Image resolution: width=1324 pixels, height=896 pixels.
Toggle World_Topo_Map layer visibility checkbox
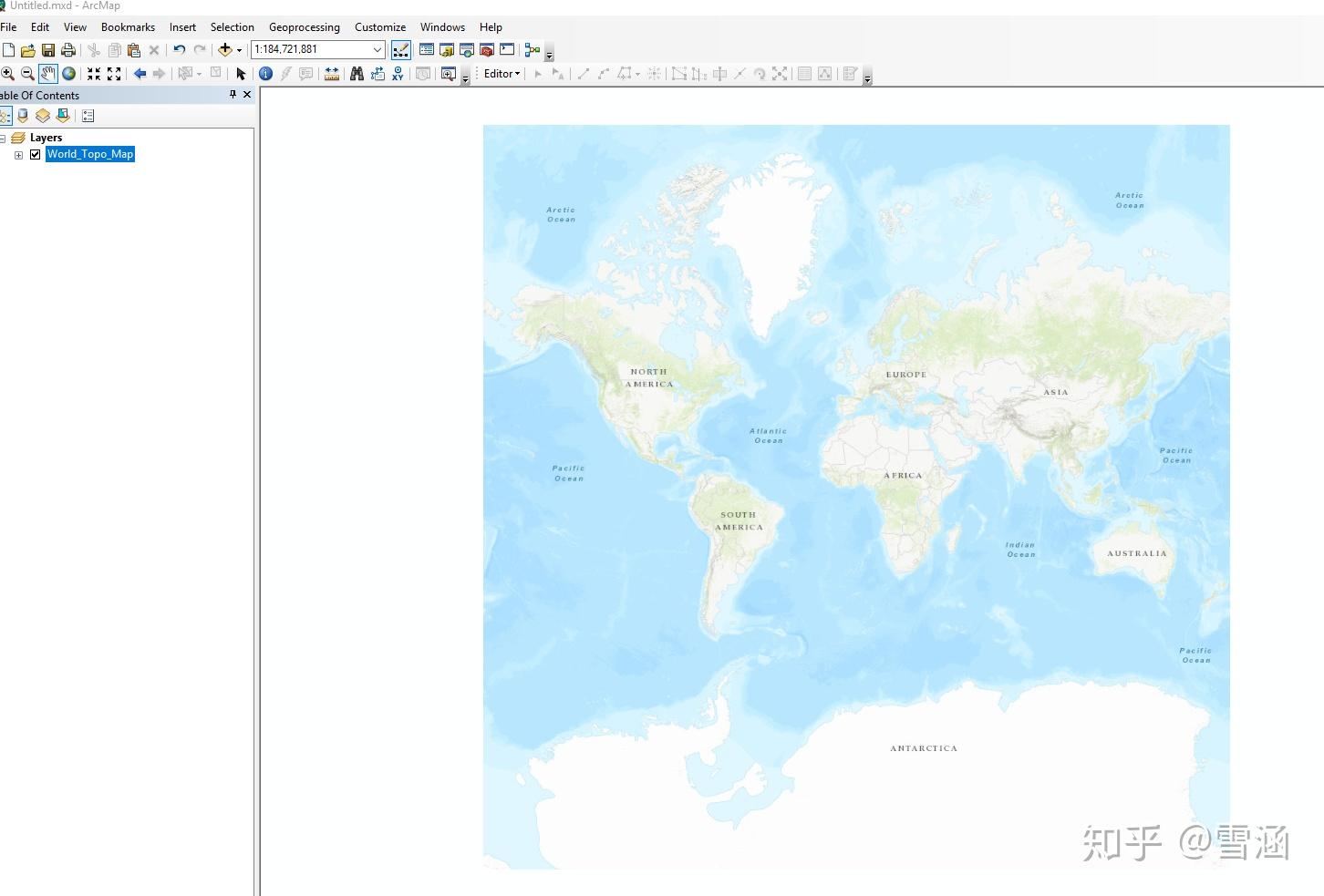[x=36, y=155]
